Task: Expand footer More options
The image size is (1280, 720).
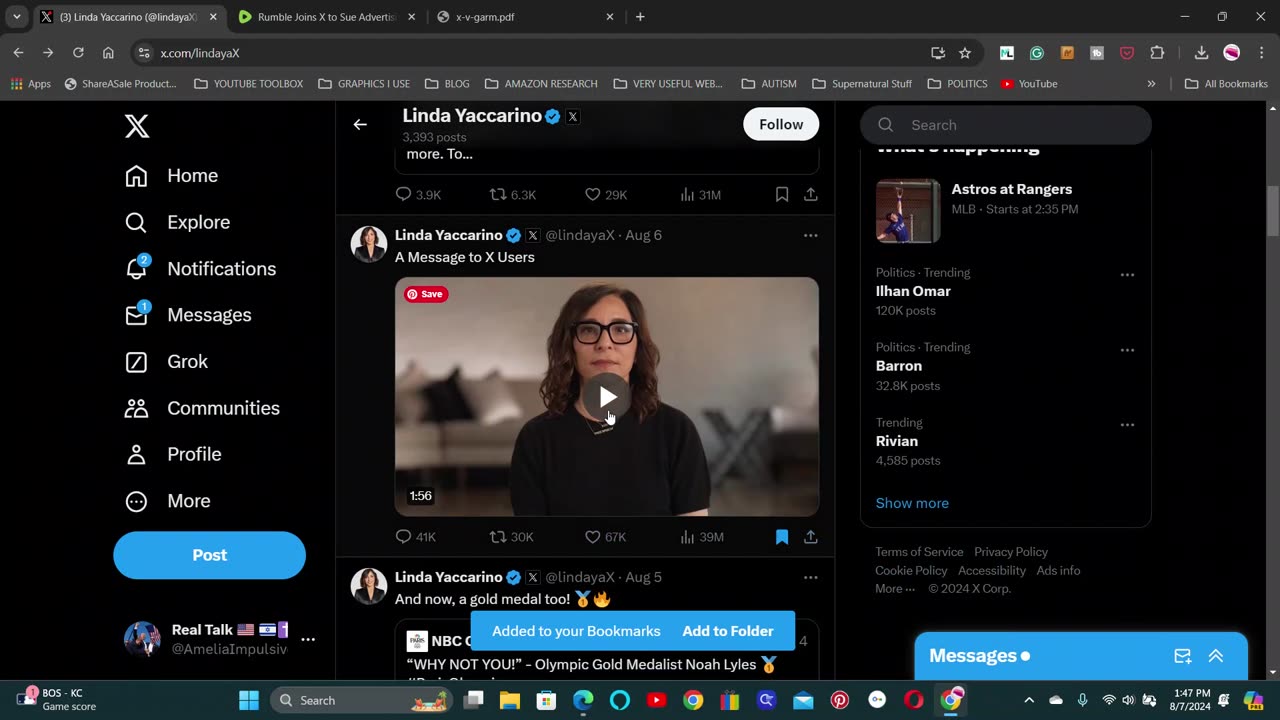Action: [895, 589]
